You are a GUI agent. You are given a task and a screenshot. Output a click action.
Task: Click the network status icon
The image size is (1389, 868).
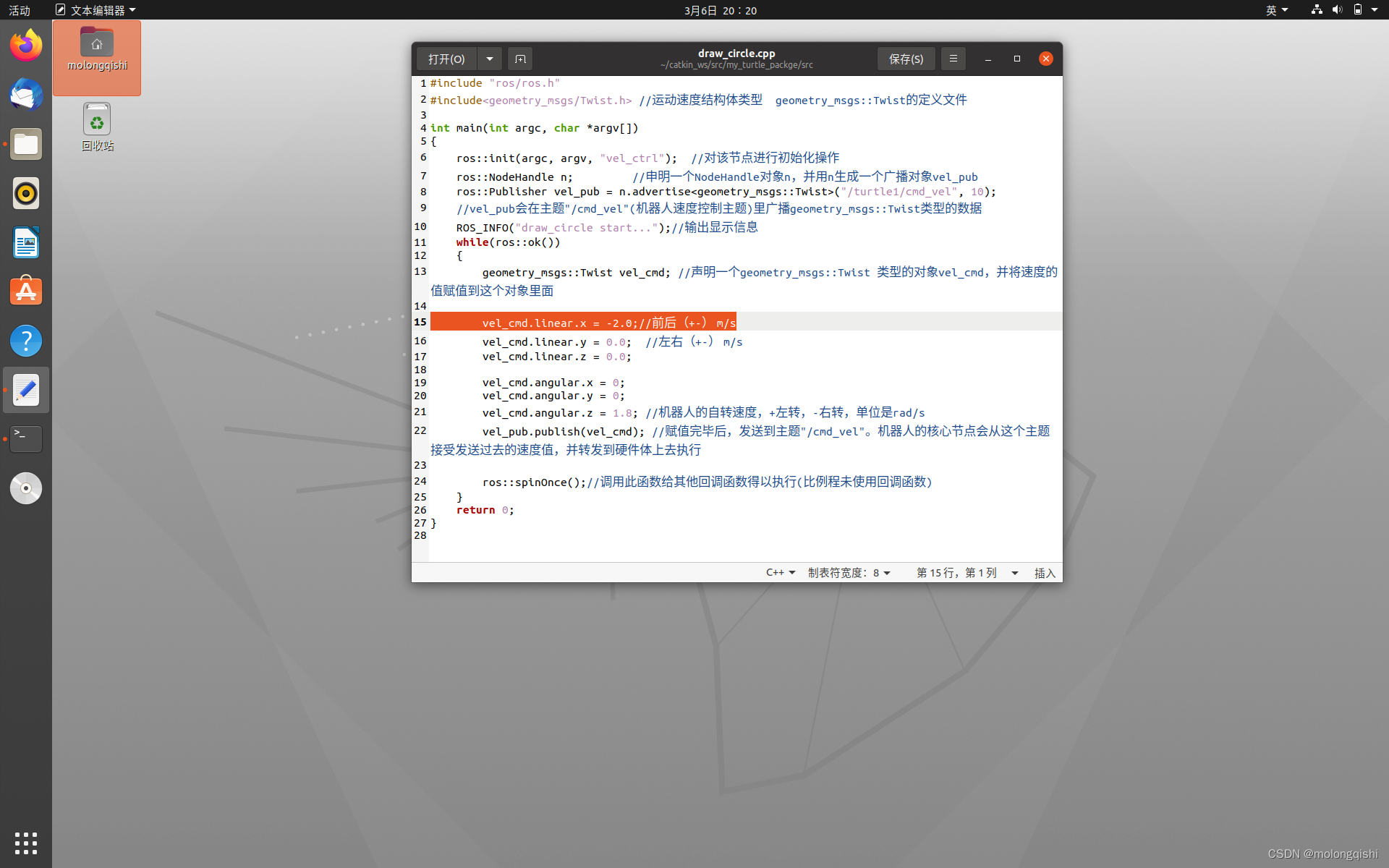pyautogui.click(x=1317, y=9)
